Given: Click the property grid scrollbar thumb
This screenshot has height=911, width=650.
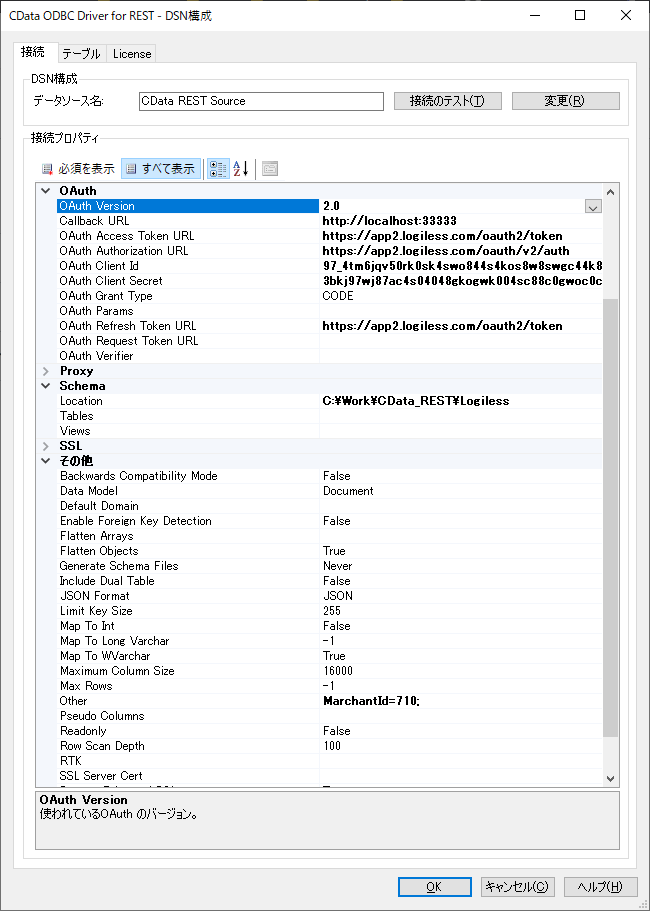Looking at the screenshot, I should click(x=610, y=517).
